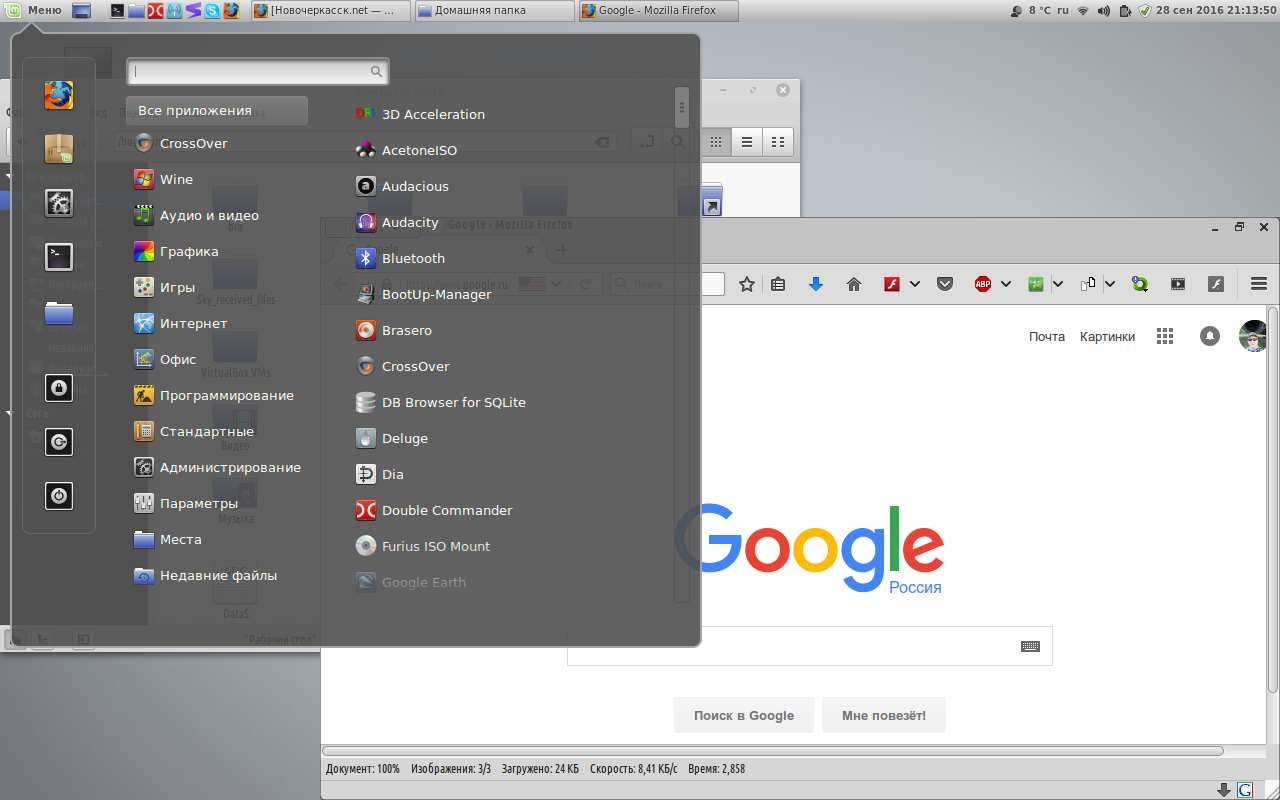1280x800 pixels.
Task: Open Terminal from menu favorites sidebar
Action: (x=59, y=257)
